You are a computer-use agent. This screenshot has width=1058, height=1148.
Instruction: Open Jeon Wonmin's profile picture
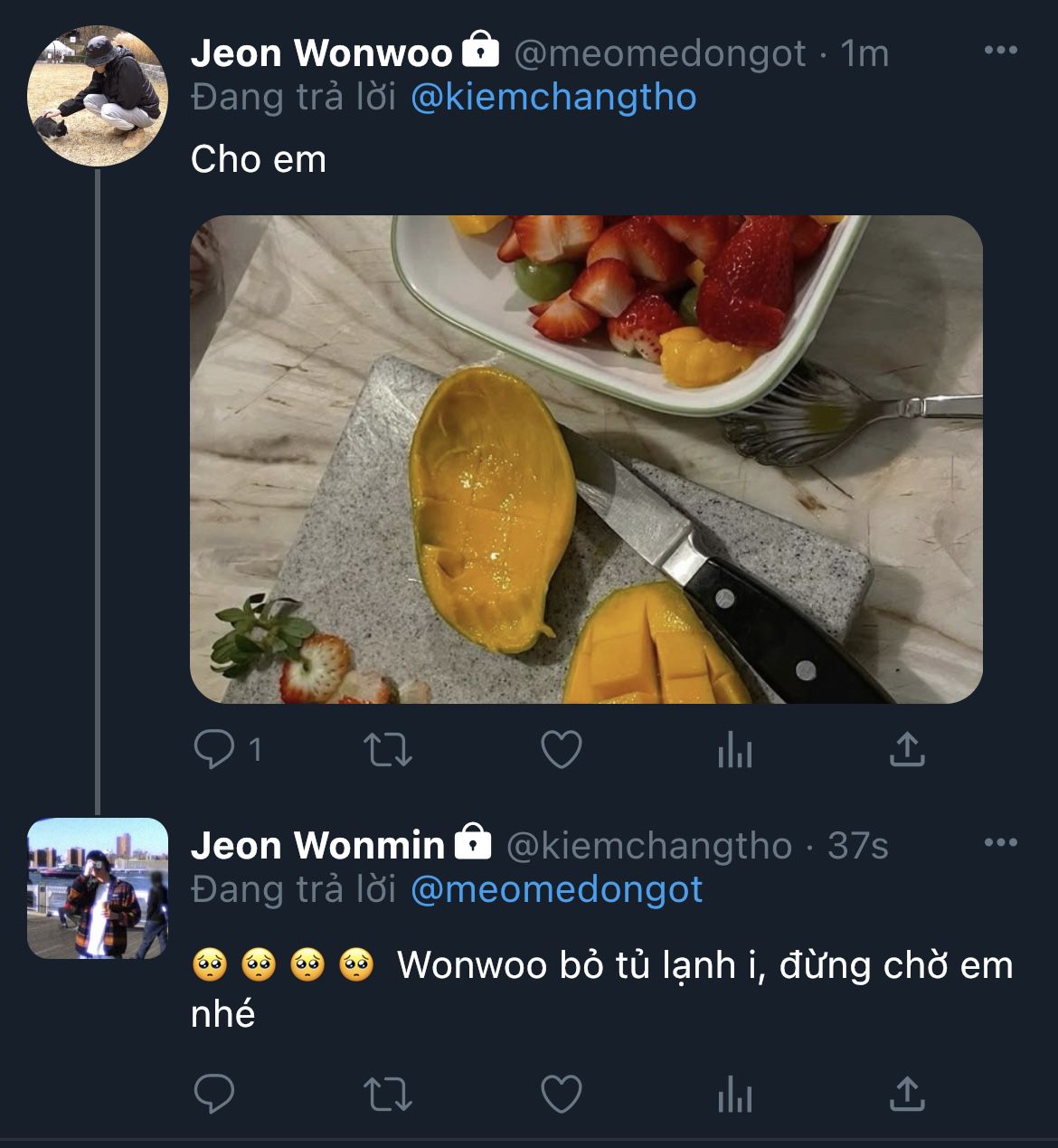click(x=98, y=888)
